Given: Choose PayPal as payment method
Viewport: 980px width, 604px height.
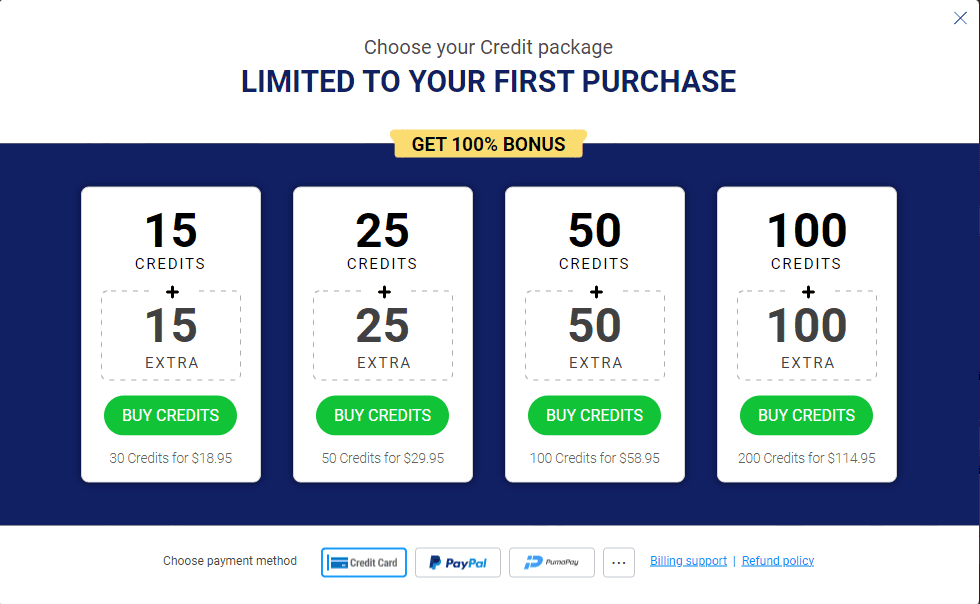Looking at the screenshot, I should [458, 562].
